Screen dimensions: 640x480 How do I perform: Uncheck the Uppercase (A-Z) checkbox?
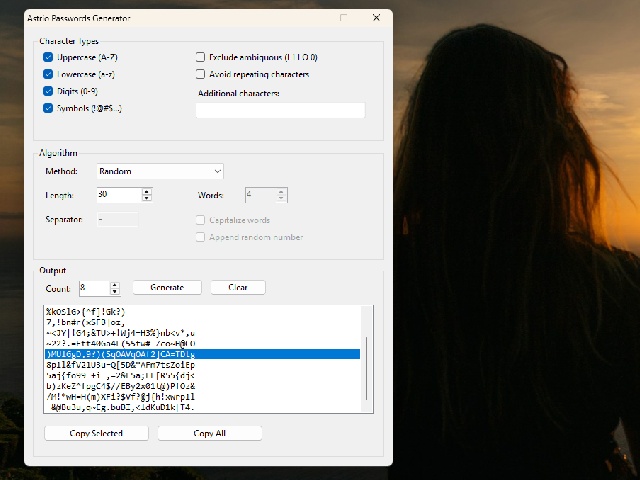tap(48, 57)
